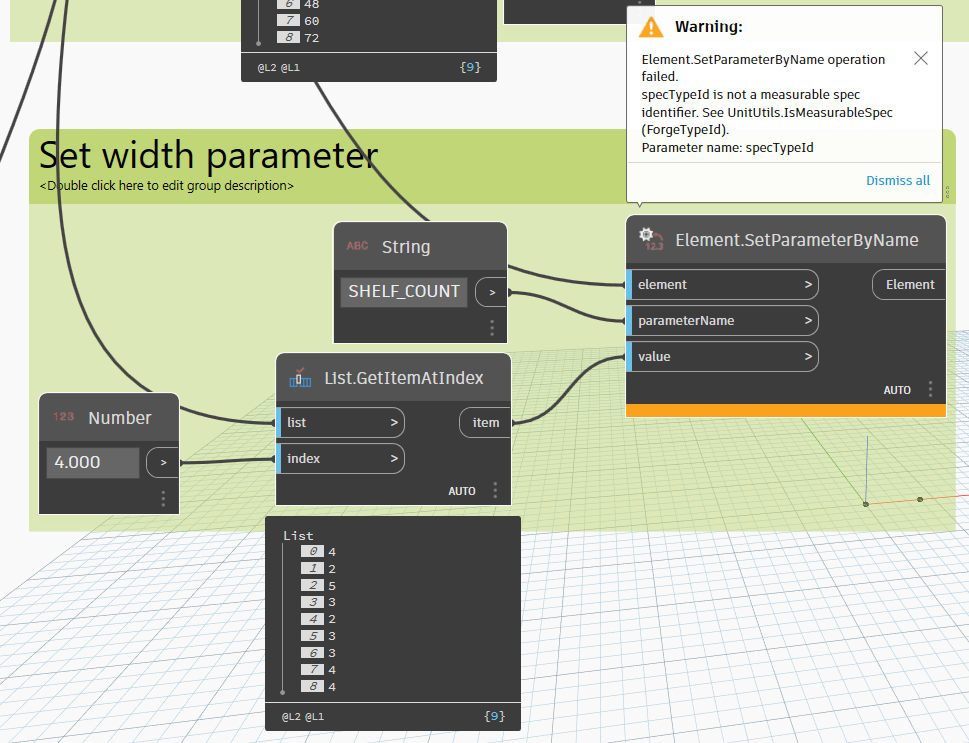Click the group description placeholder text
The height and width of the screenshot is (743, 969).
click(x=166, y=185)
